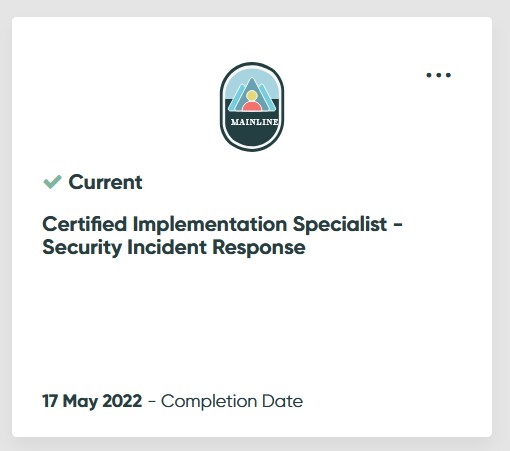This screenshot has height=451, width=510.
Task: Click the person figure inside the badge
Action: click(x=252, y=100)
